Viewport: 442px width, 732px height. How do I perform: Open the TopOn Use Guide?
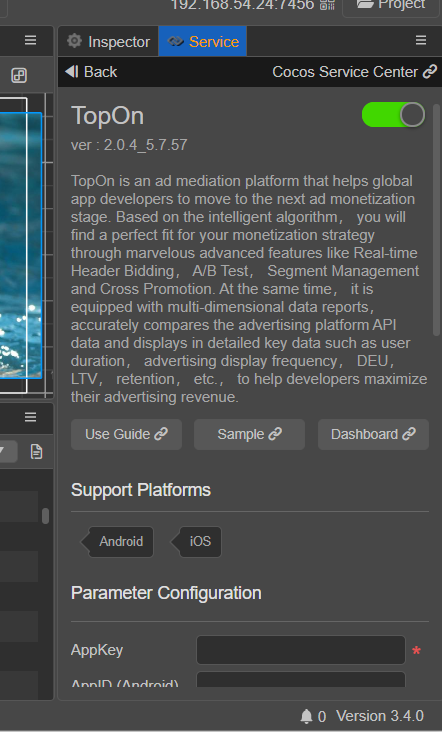[x=126, y=434]
